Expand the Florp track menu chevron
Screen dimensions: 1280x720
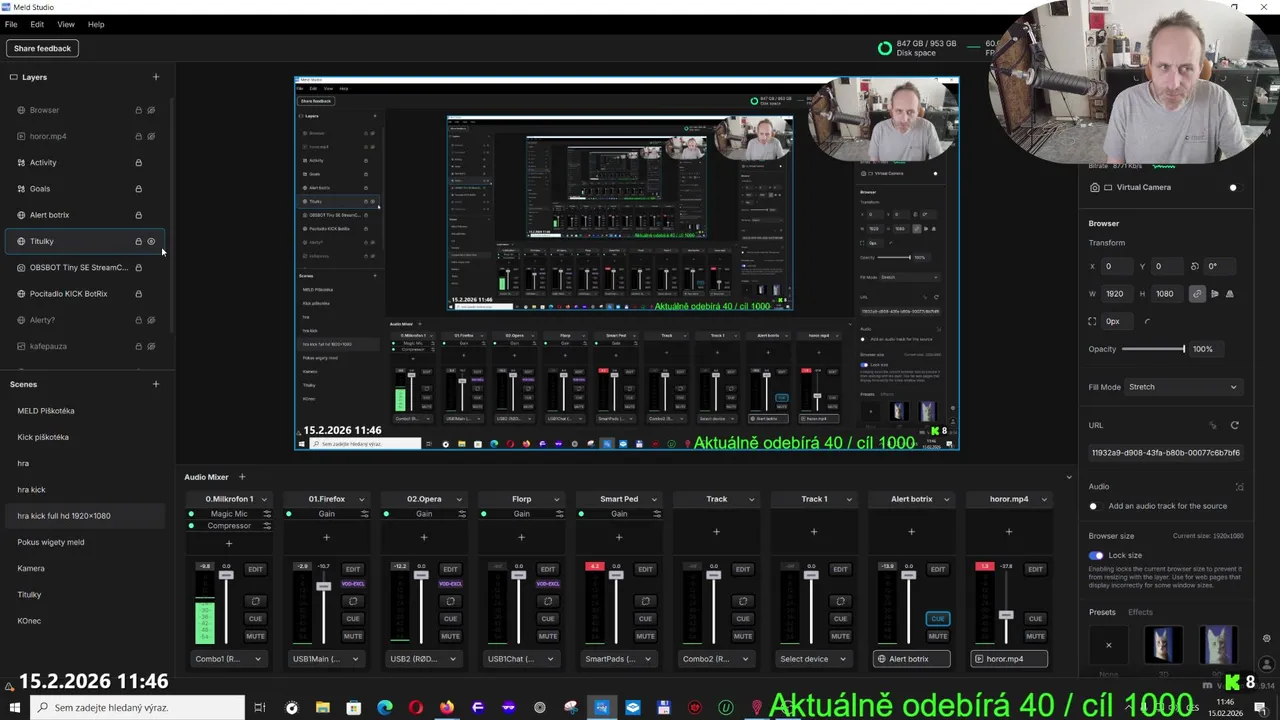coord(556,499)
